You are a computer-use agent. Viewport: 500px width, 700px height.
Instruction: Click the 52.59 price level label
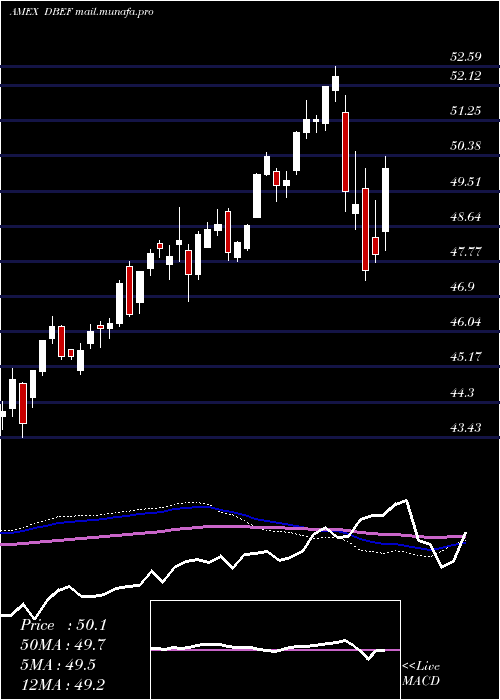click(466, 57)
